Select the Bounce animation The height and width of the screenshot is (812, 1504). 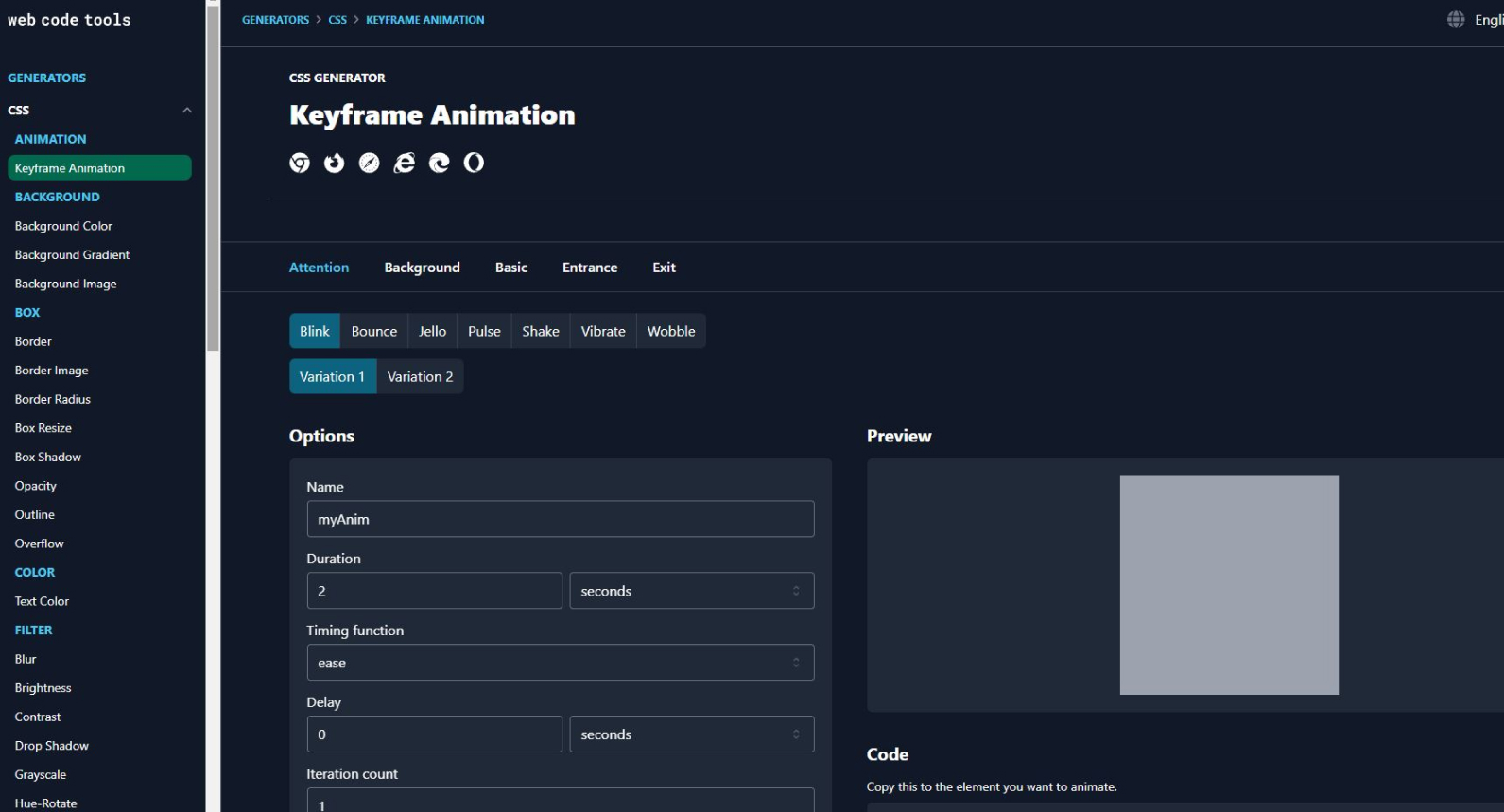tap(374, 331)
